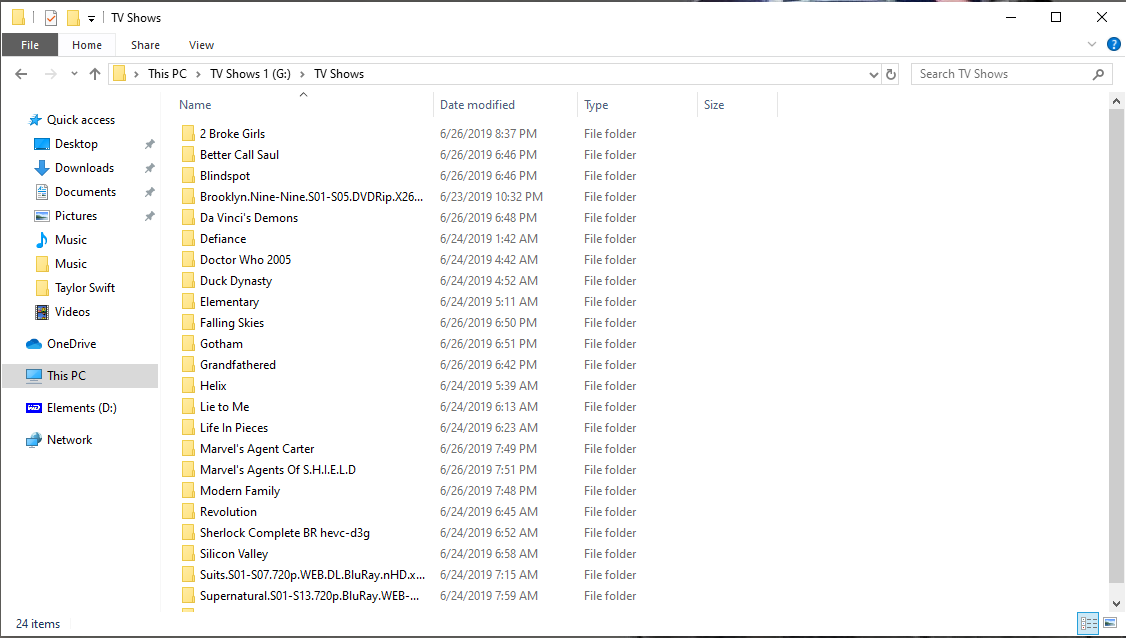Select Sherlock Complete BR hevc-d3g folder
Image resolution: width=1126 pixels, height=638 pixels.
[285, 532]
